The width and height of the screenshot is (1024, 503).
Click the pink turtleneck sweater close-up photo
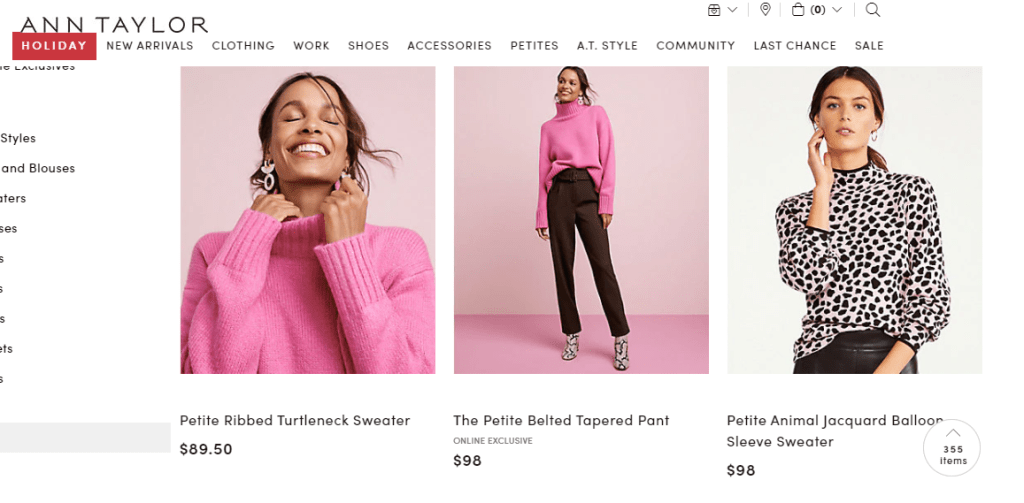pyautogui.click(x=308, y=220)
